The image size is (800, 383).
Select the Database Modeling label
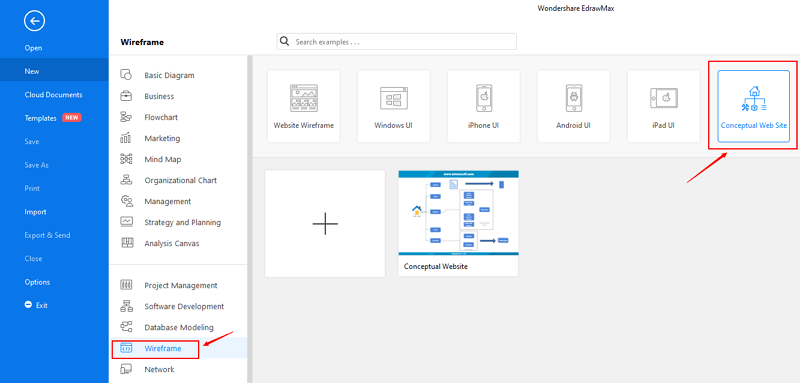click(x=179, y=327)
